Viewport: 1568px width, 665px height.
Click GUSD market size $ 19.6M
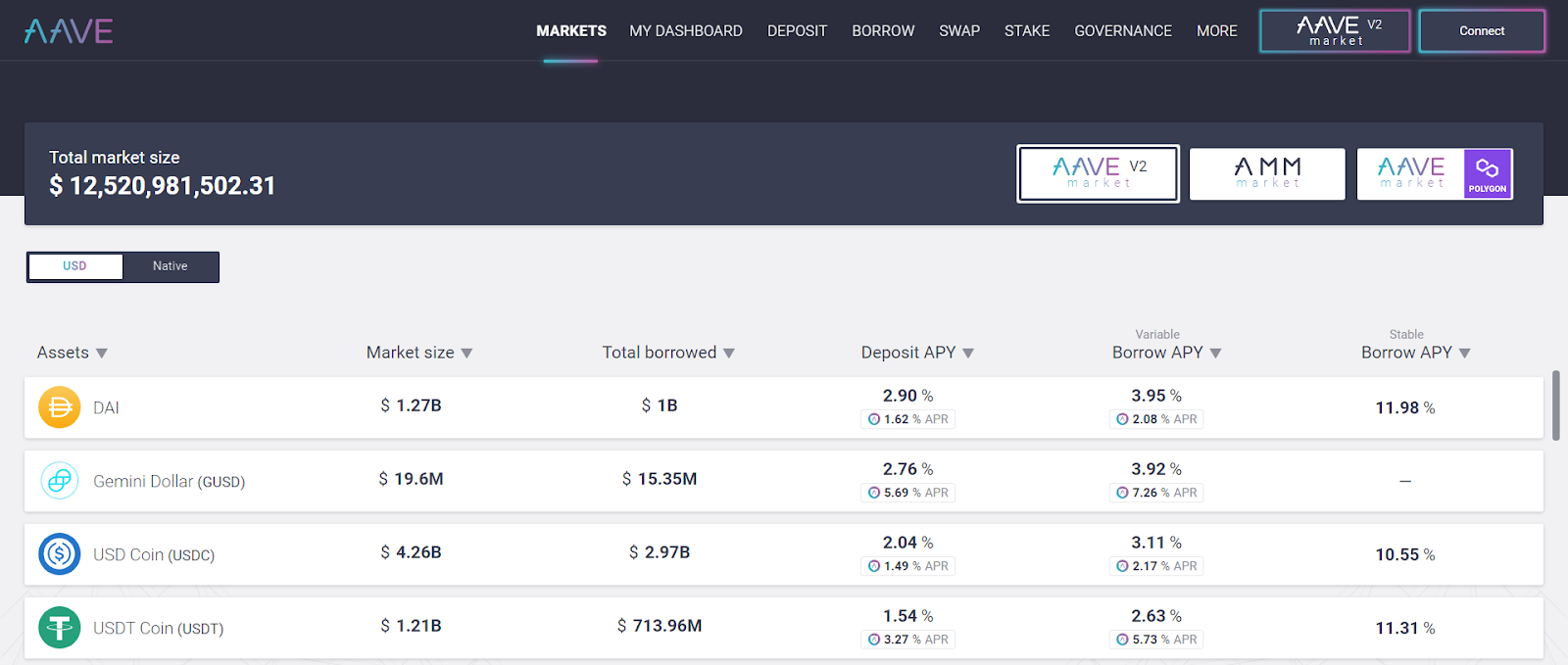click(x=411, y=479)
